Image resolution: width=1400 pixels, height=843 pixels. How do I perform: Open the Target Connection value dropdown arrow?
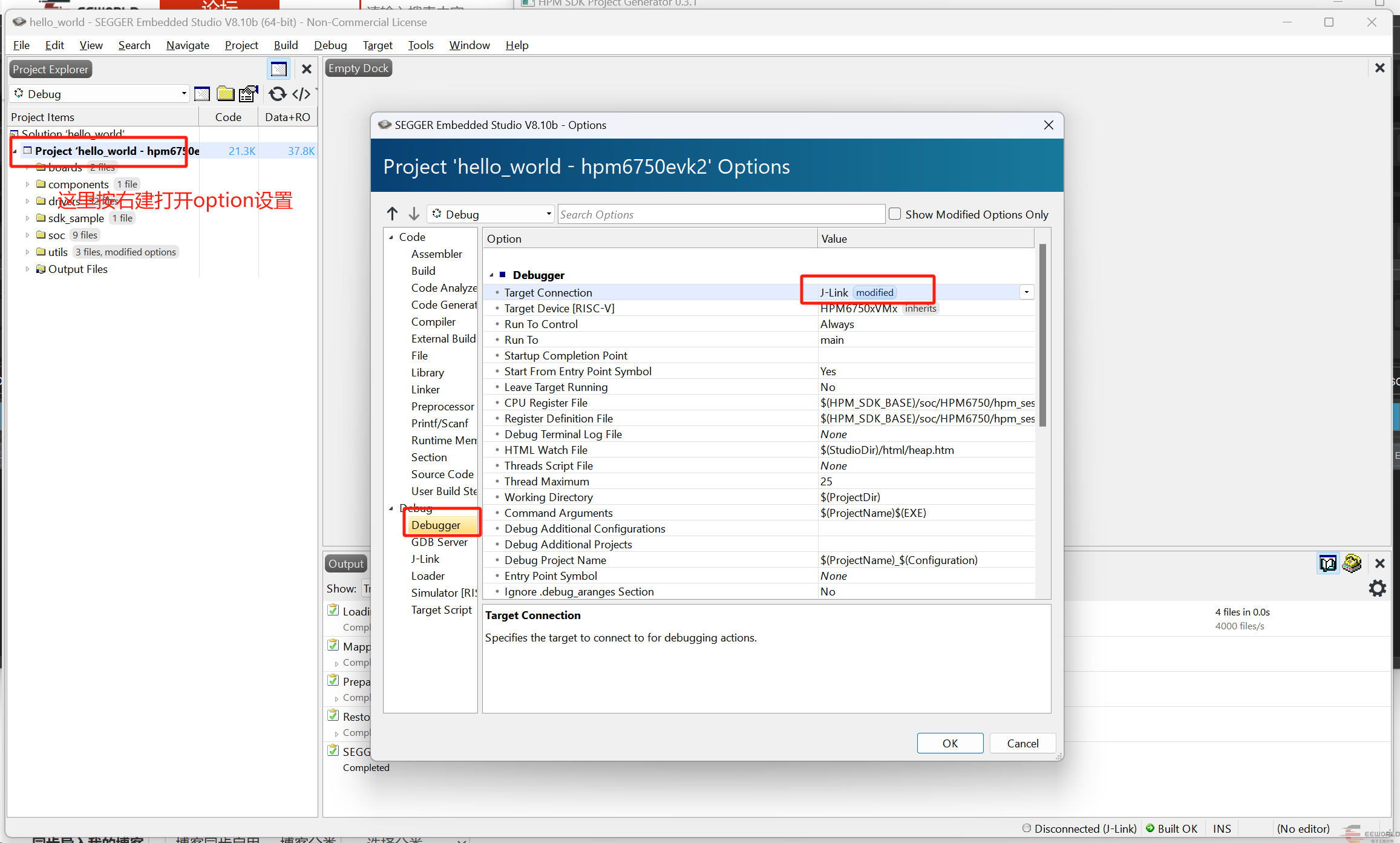1026,292
